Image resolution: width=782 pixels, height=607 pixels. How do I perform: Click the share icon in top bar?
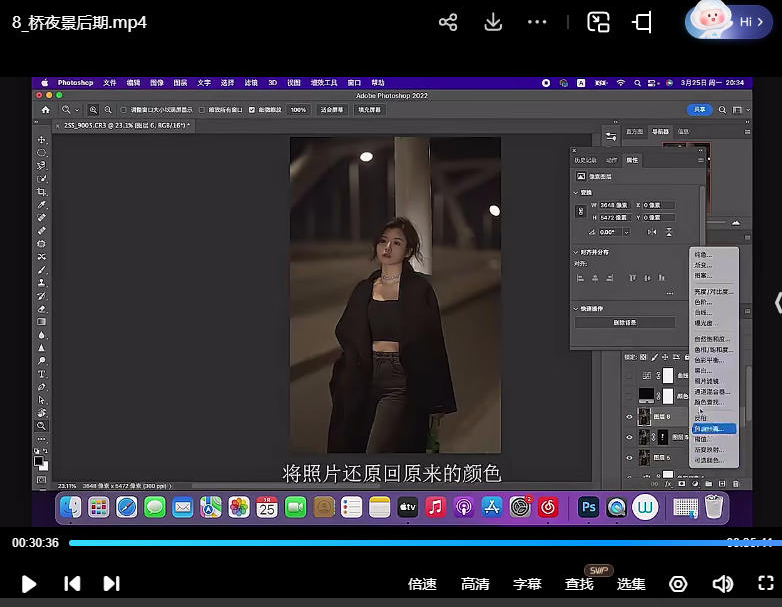point(448,22)
